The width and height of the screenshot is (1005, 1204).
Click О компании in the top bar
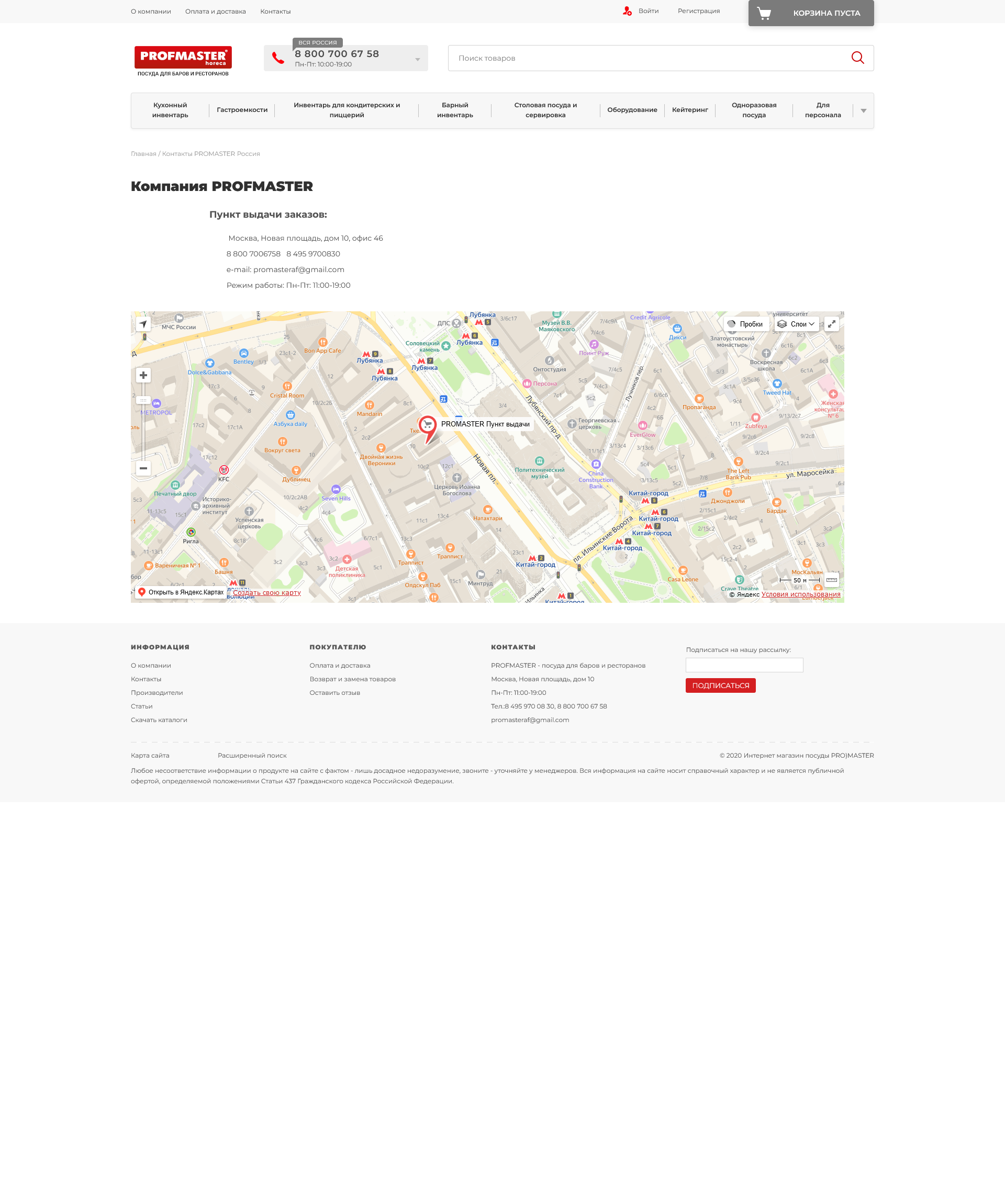pos(151,12)
